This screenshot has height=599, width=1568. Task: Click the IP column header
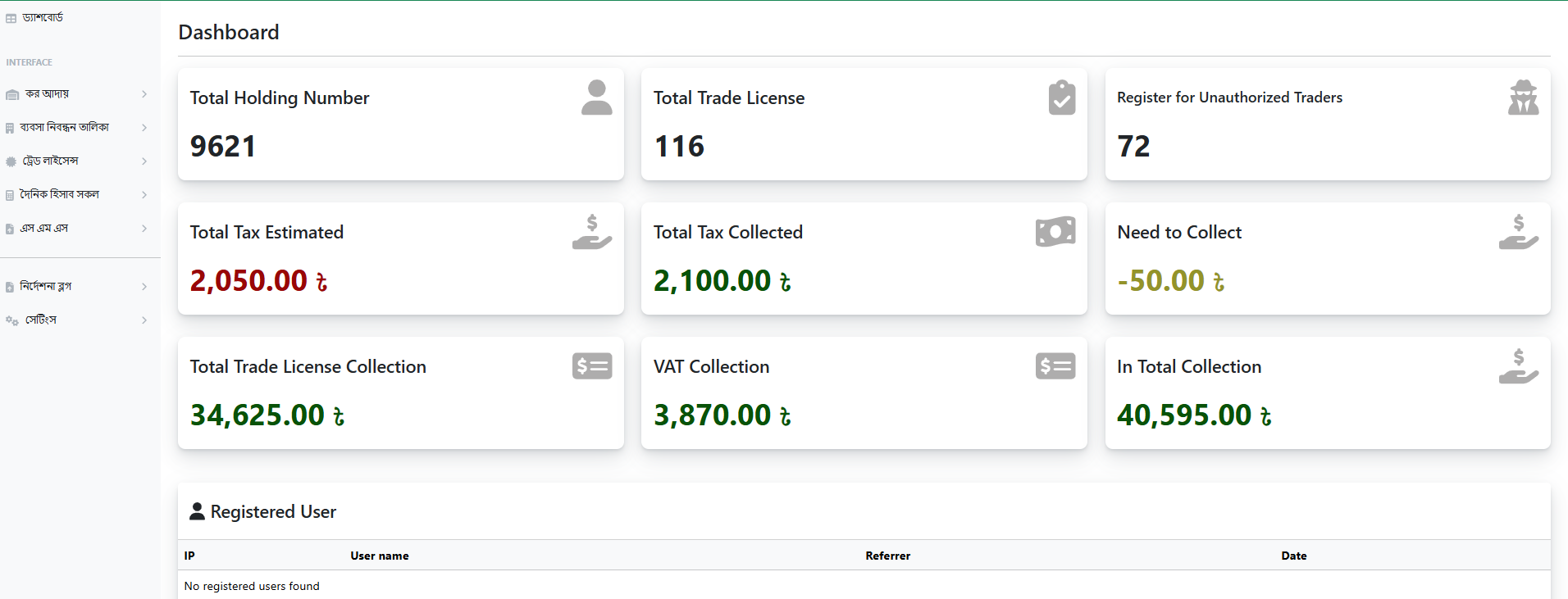pos(189,556)
